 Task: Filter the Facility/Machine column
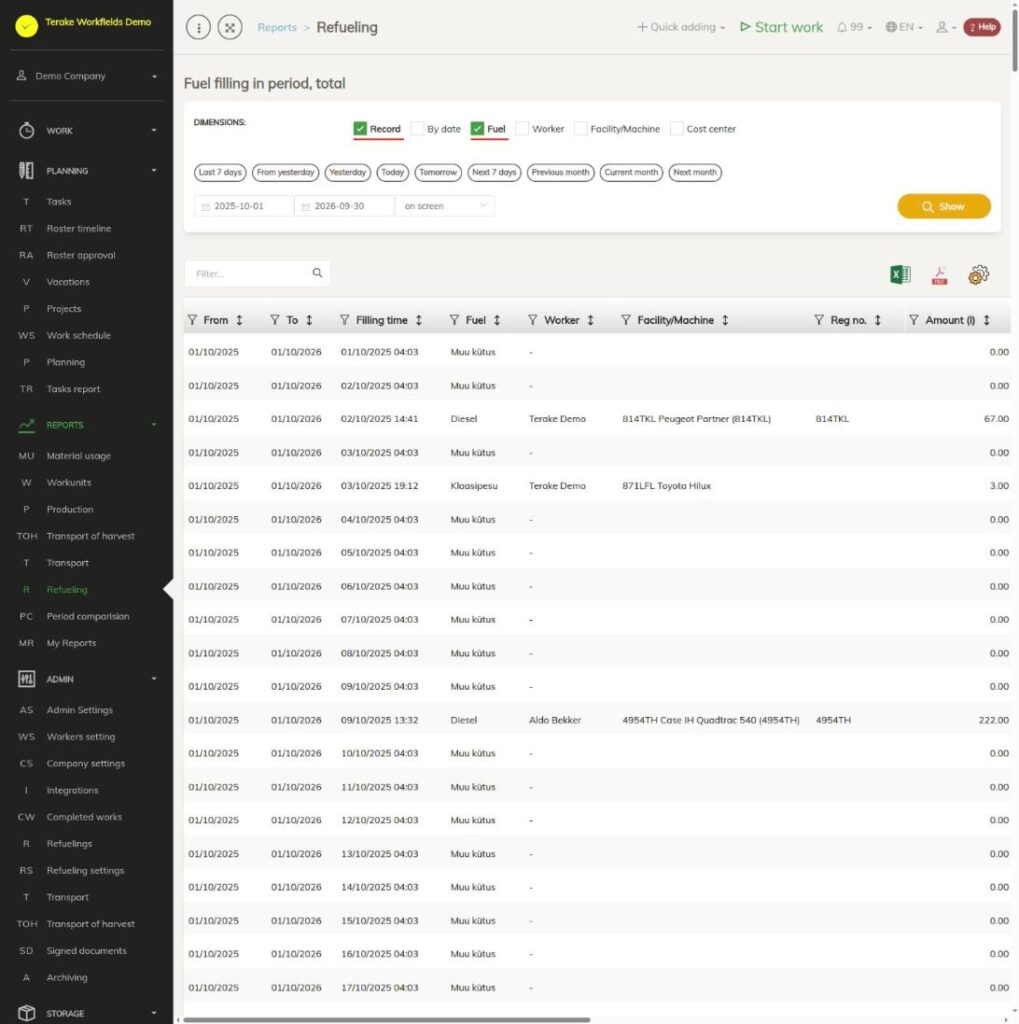tap(626, 320)
